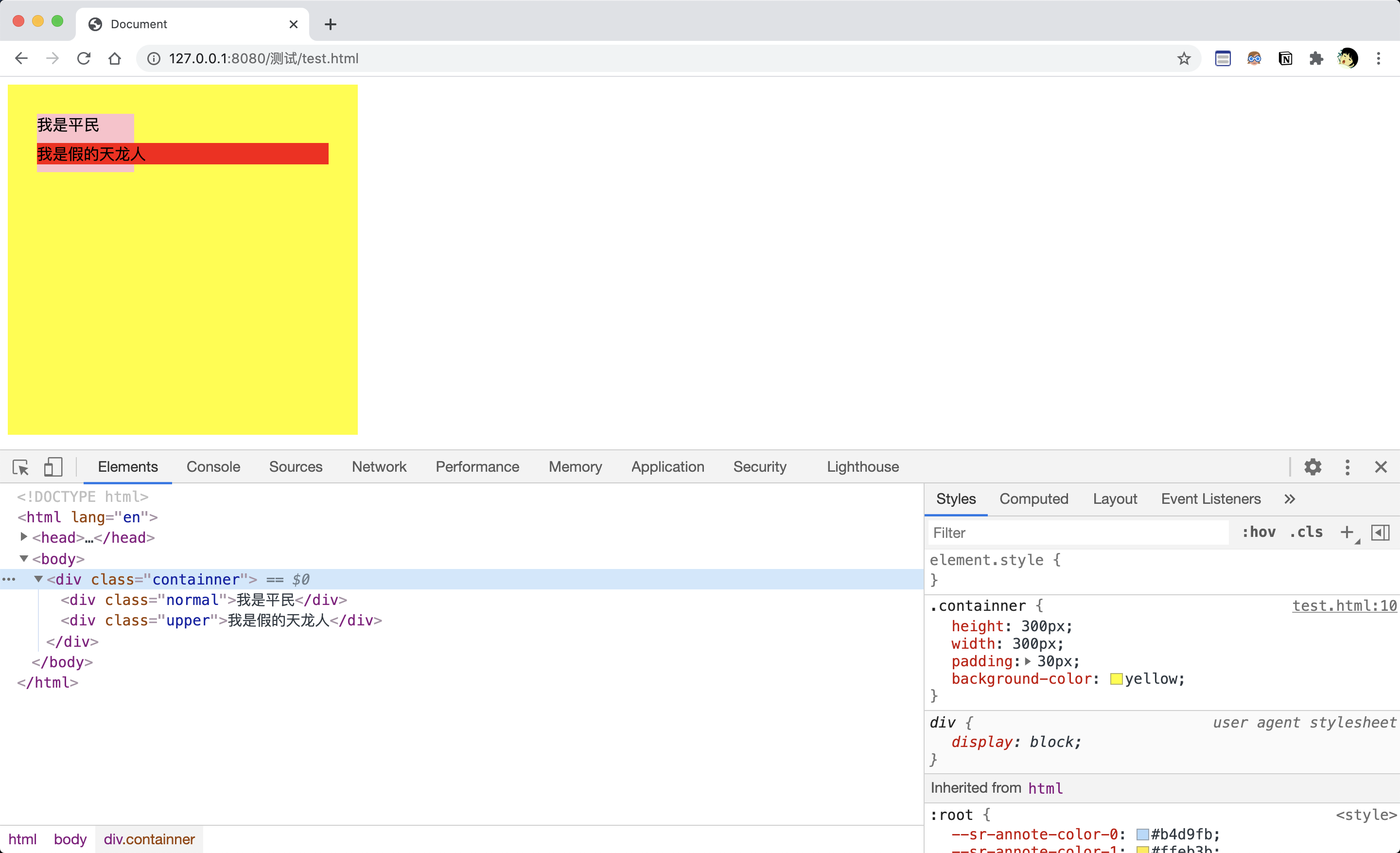Click the reload page icon
The width and height of the screenshot is (1400, 853).
pos(84,58)
